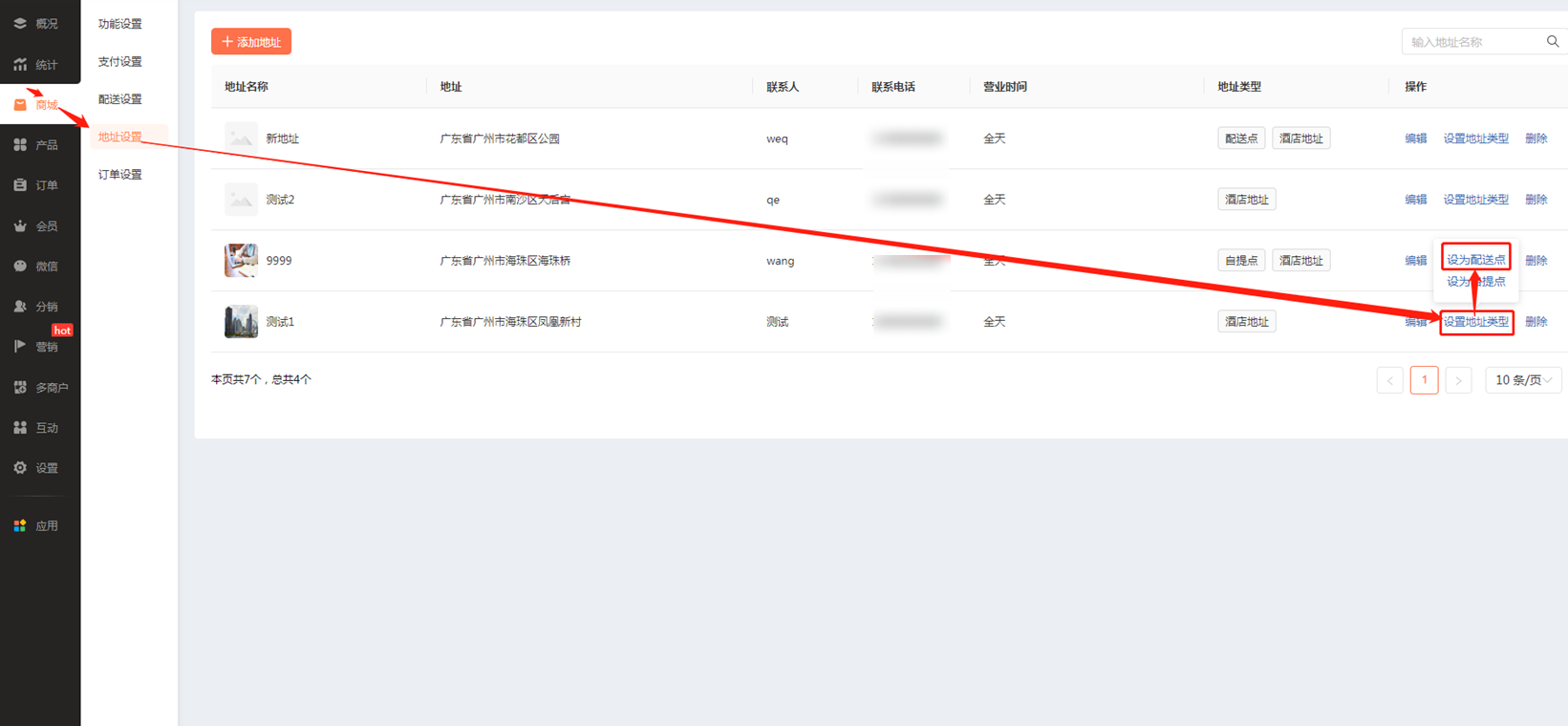Click address text 广东省广州市海珠区海珠桥

click(x=505, y=261)
